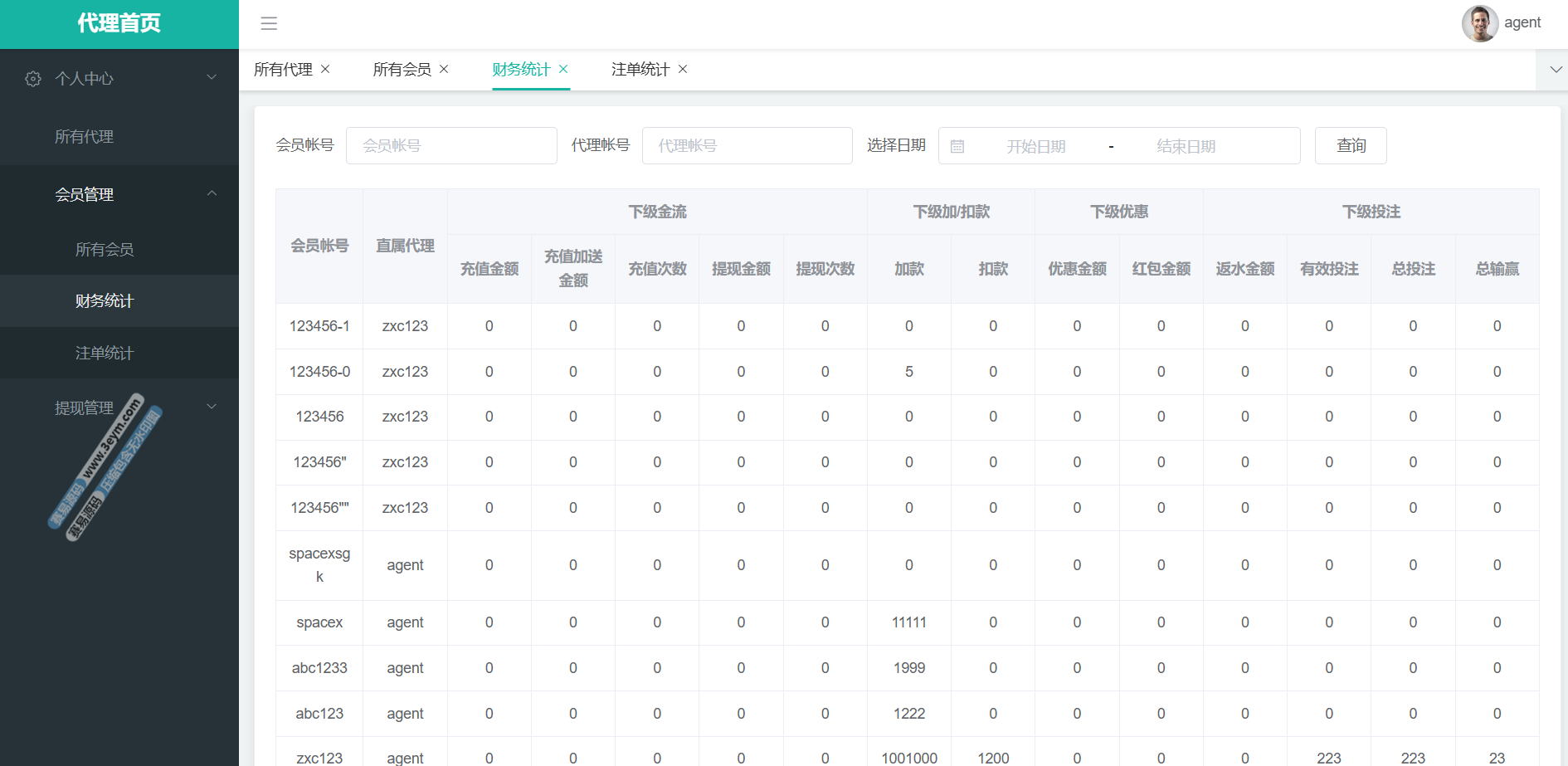Close the 所有会员 tab

[x=444, y=69]
